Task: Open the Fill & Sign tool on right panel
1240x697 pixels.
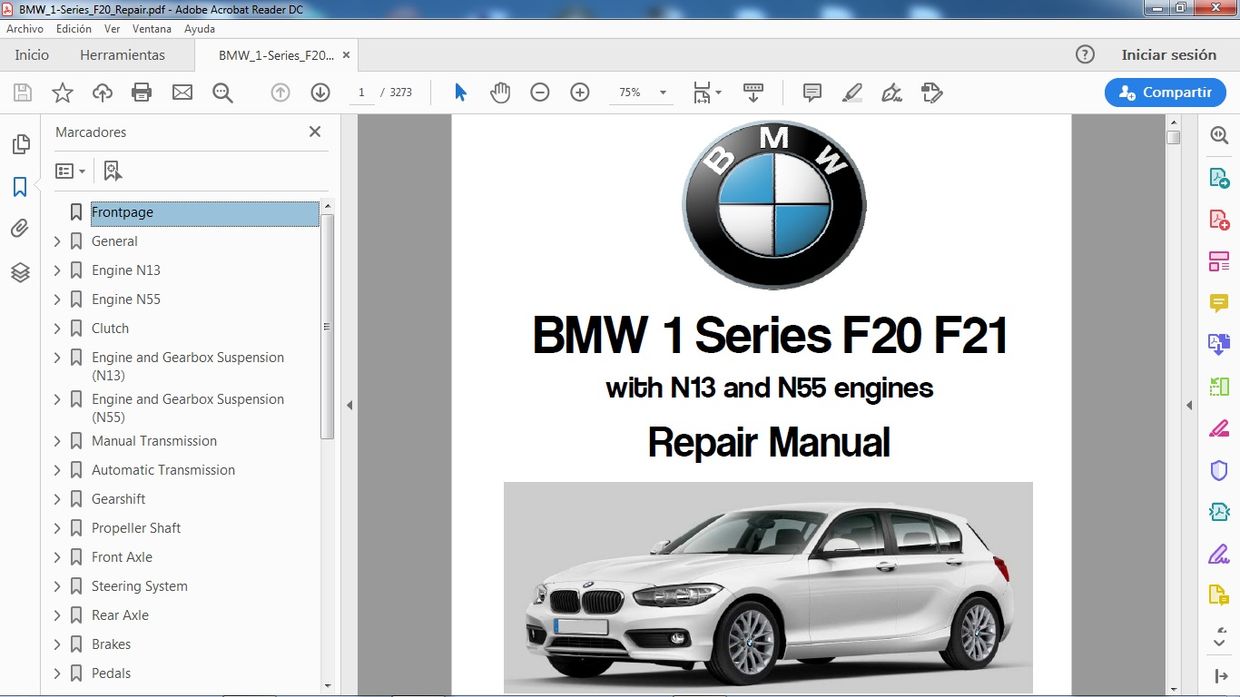Action: tap(1218, 553)
